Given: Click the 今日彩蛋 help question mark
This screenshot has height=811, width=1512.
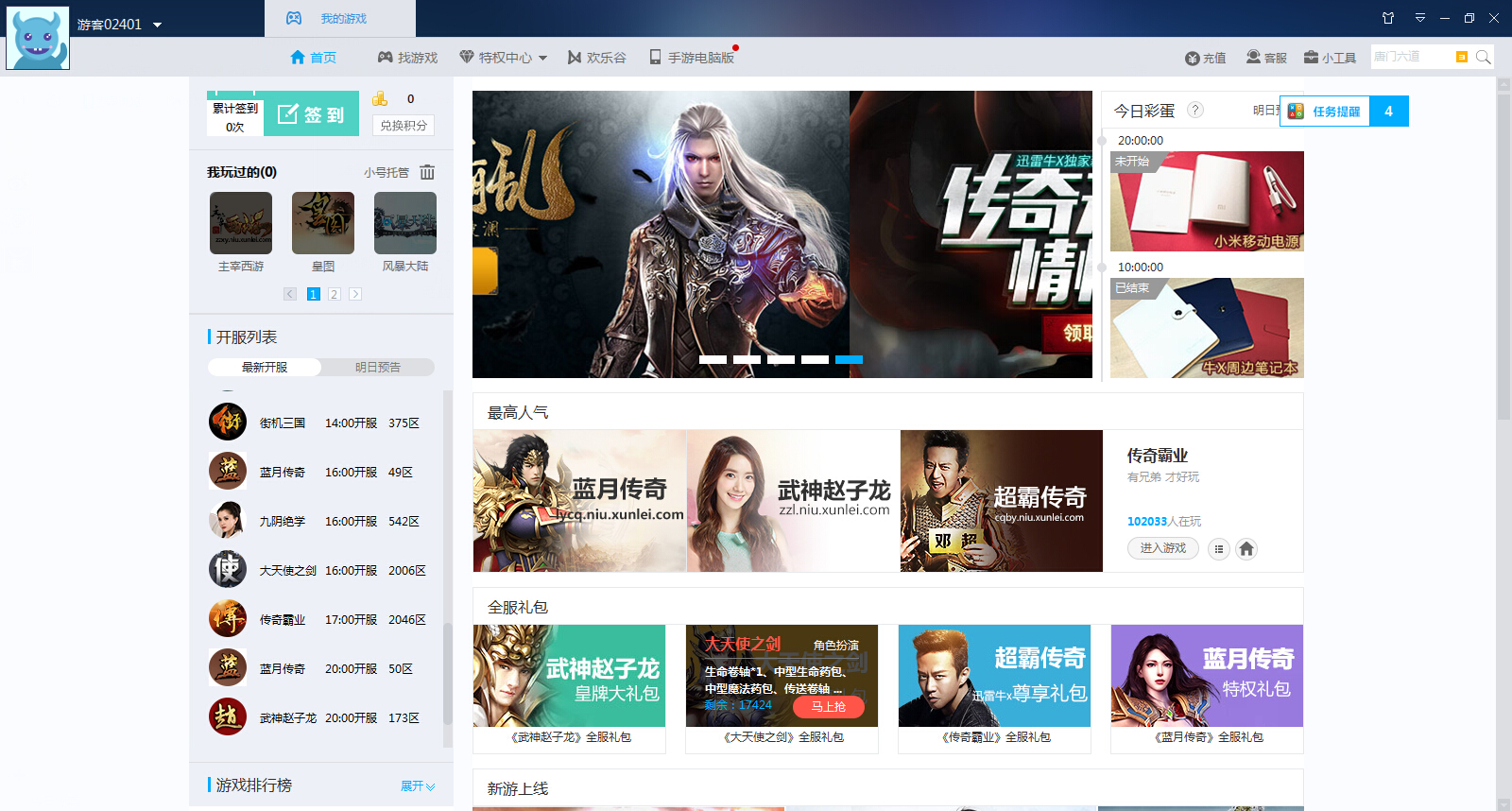Looking at the screenshot, I should pyautogui.click(x=1195, y=110).
